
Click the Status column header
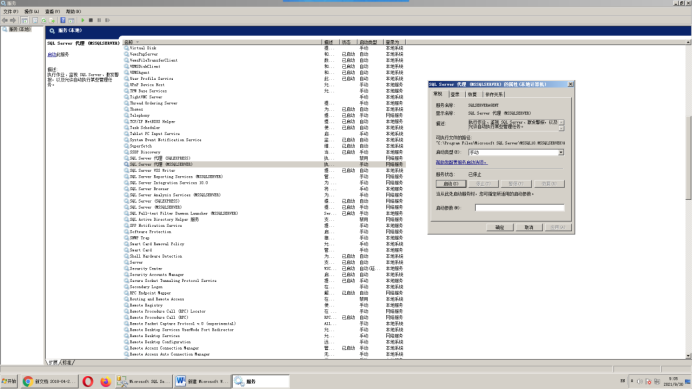tap(348, 42)
